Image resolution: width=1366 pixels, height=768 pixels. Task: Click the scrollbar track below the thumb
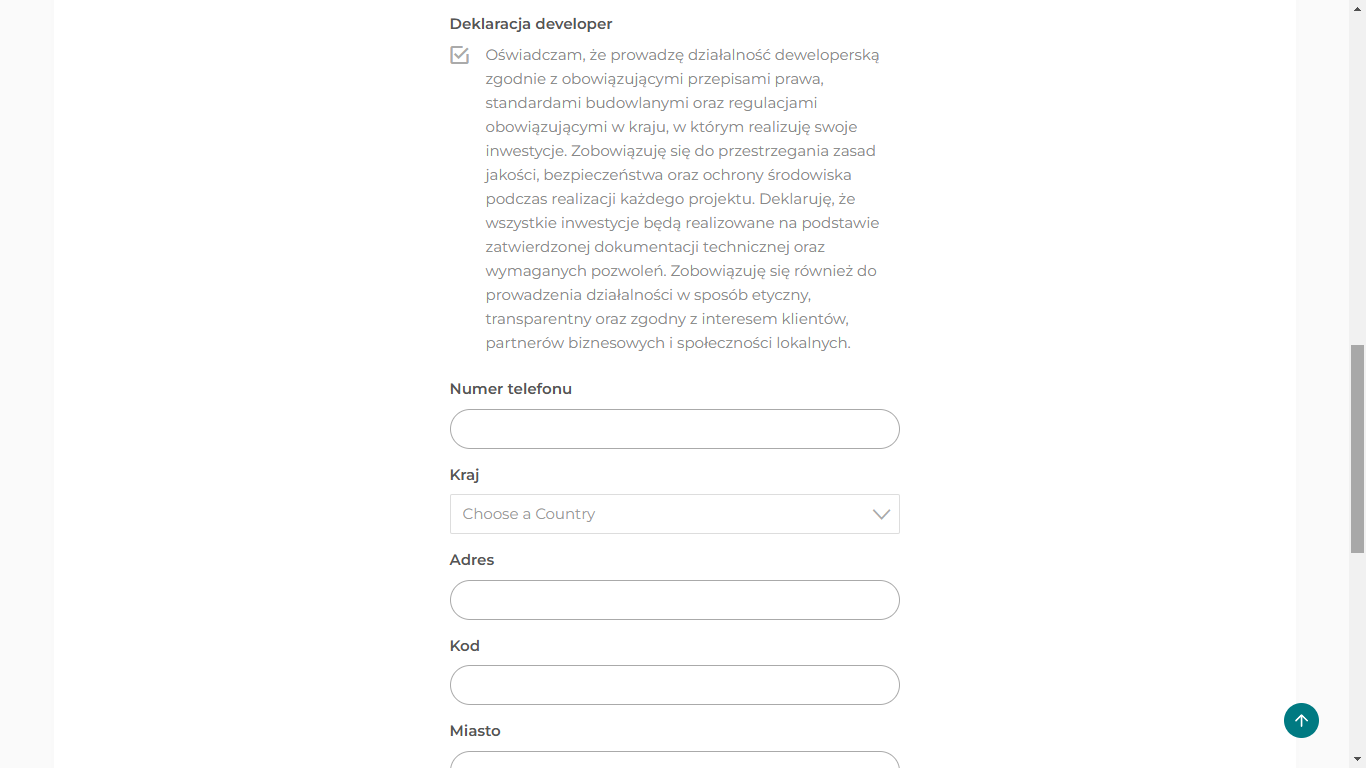(x=1357, y=652)
